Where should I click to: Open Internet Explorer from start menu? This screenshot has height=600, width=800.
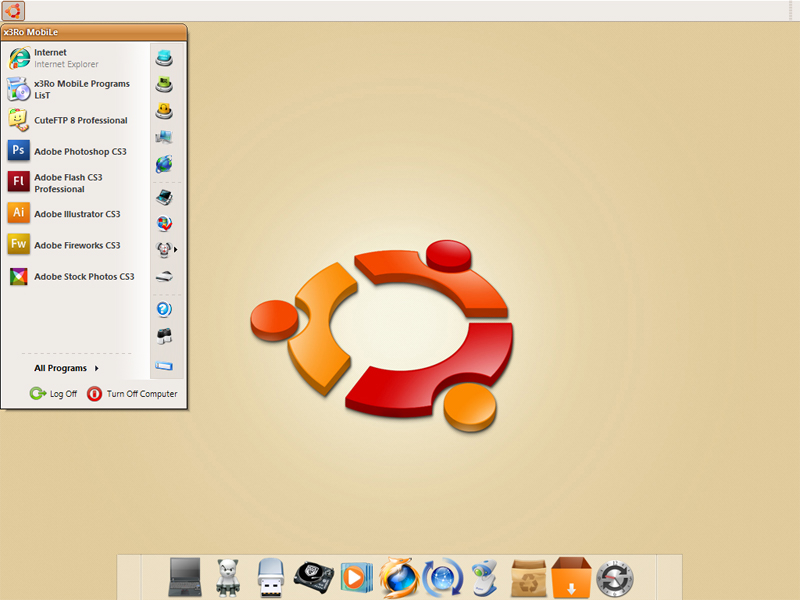point(77,58)
